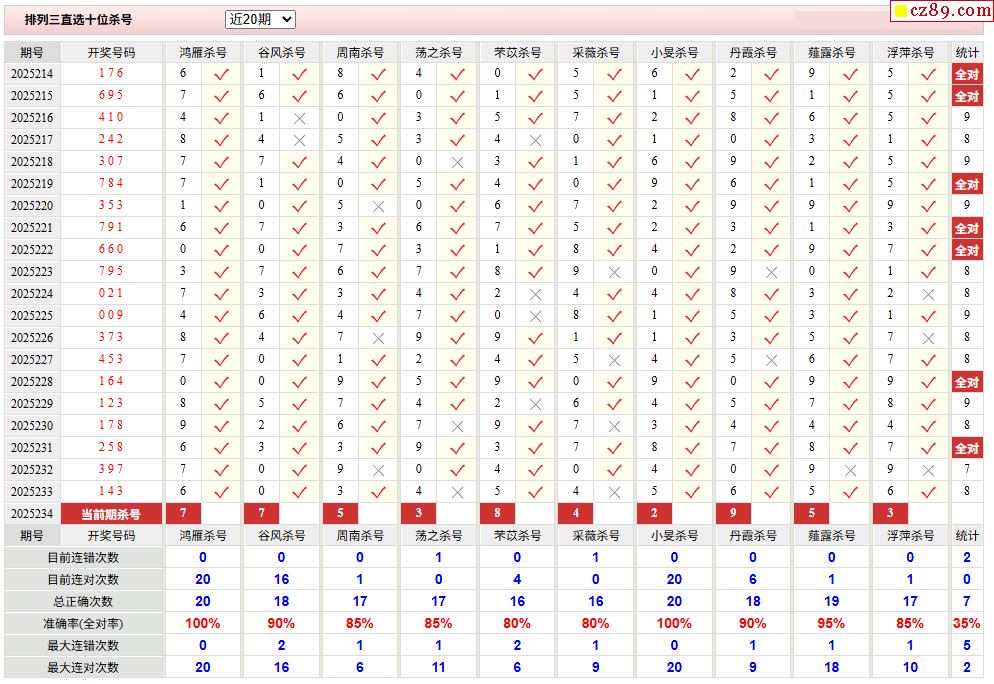Viewport: 994px width, 684px height.
Task: Click the 周南 cross mark in row 2025226
Action: coord(378,339)
